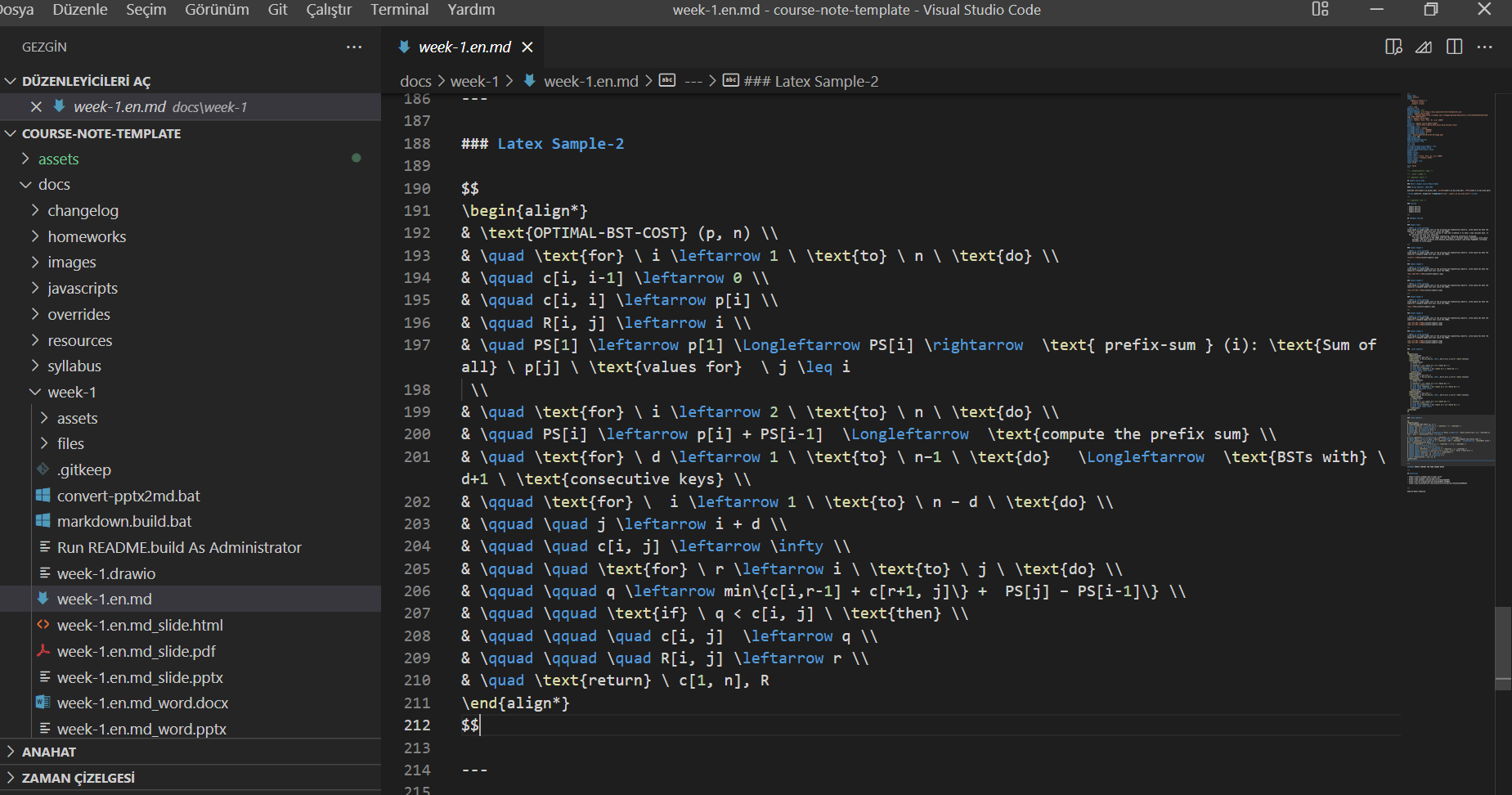Open week-1.en.md_word.pptx file
Screen dimensions: 1512x795
pos(141,729)
